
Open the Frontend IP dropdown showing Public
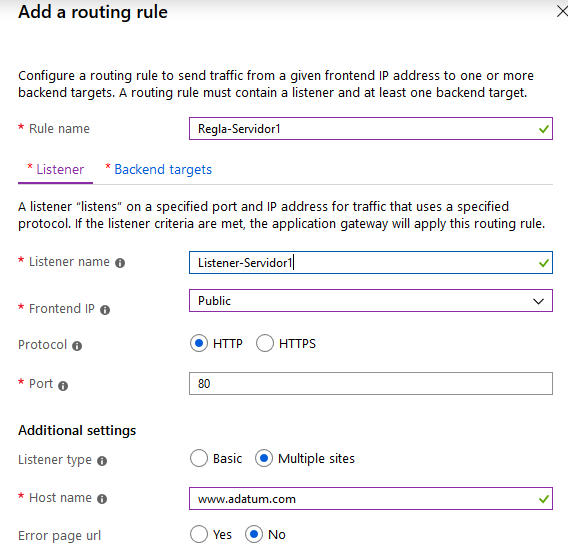(371, 301)
